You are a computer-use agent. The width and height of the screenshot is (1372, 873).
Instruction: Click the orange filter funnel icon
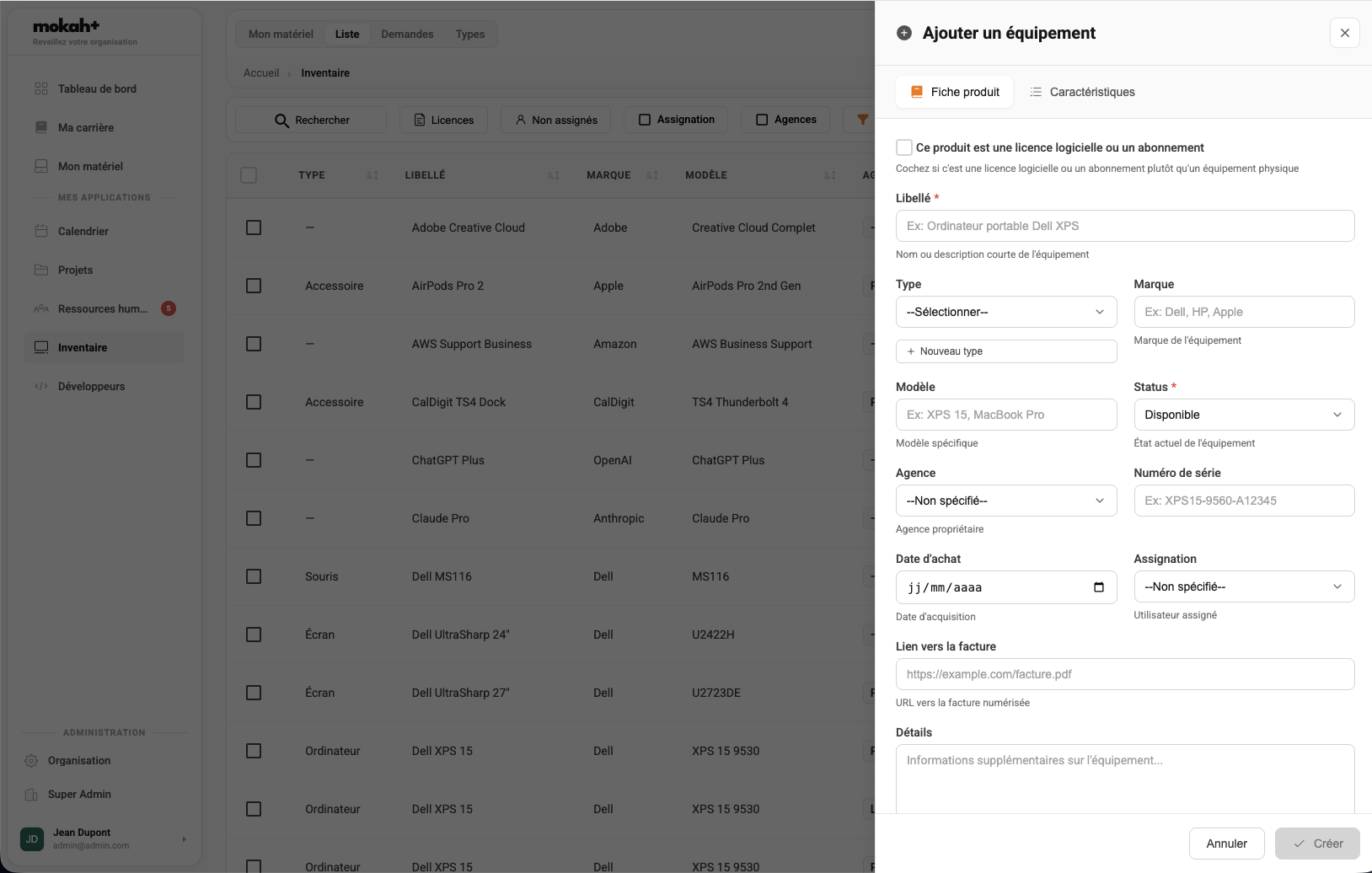click(x=862, y=120)
